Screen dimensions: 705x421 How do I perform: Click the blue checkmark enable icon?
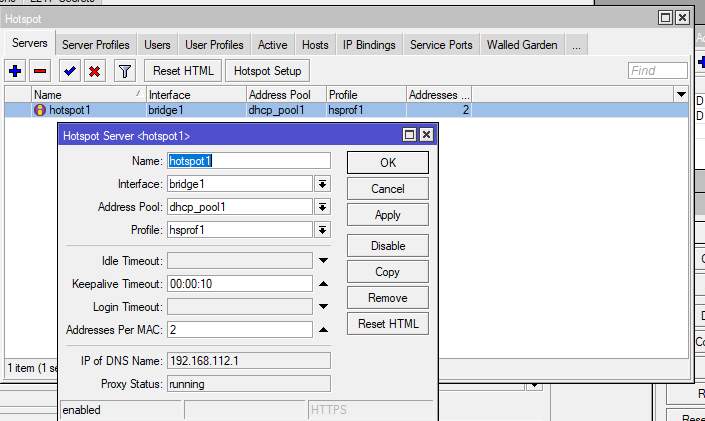pyautogui.click(x=69, y=71)
